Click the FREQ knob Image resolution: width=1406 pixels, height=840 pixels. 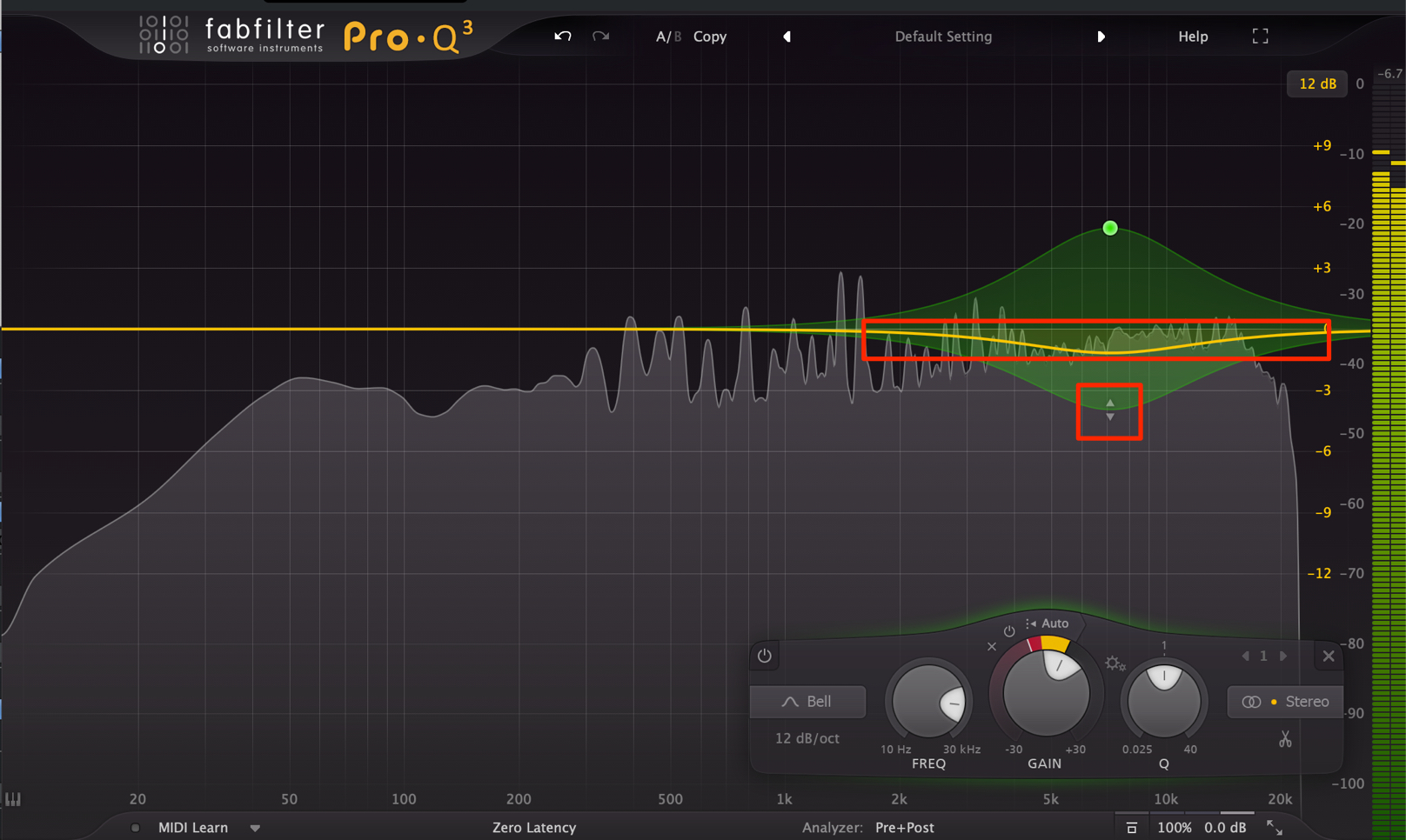coord(928,701)
